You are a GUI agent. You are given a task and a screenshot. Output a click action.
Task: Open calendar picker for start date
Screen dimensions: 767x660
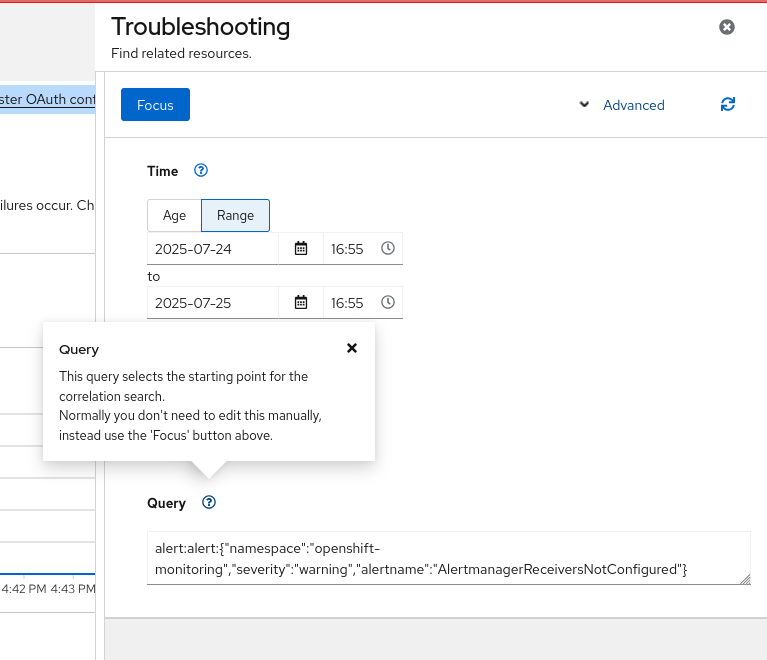(301, 249)
